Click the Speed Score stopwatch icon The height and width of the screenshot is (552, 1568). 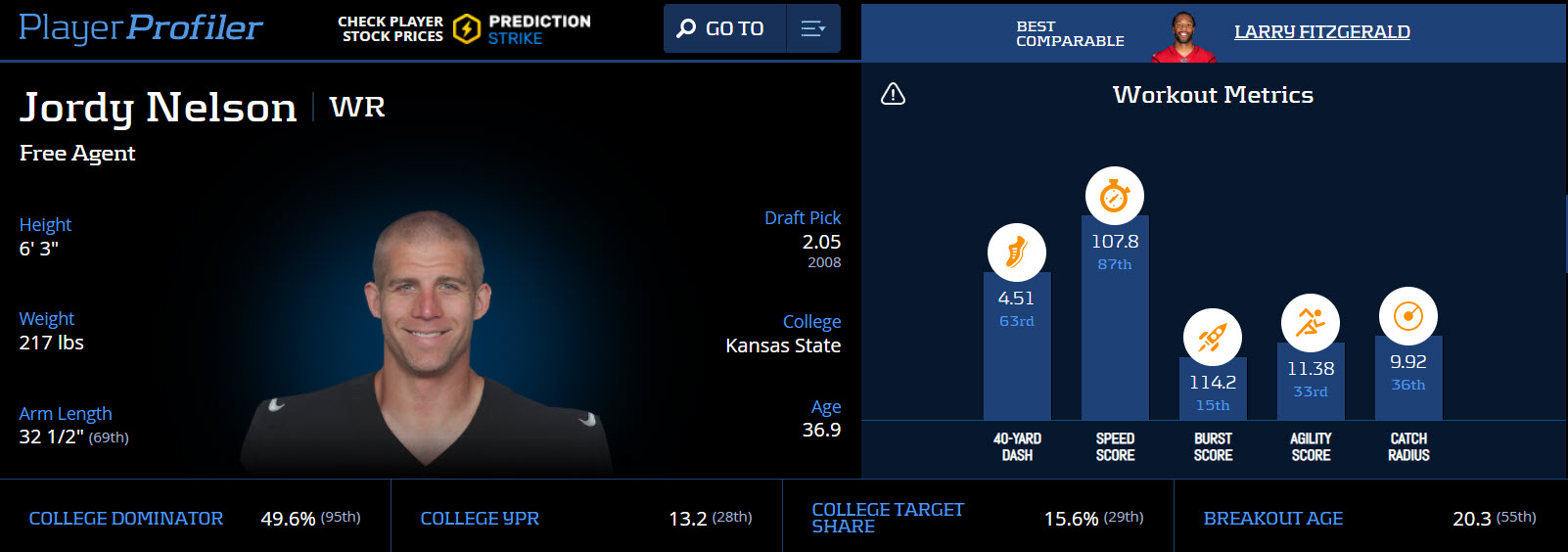1114,196
